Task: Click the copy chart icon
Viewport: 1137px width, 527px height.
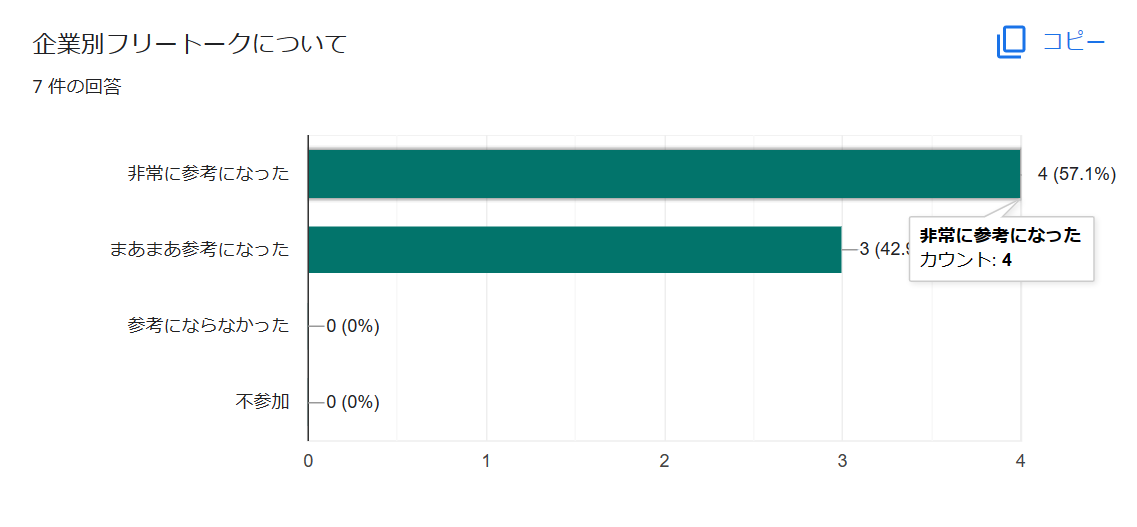Action: click(x=1011, y=42)
